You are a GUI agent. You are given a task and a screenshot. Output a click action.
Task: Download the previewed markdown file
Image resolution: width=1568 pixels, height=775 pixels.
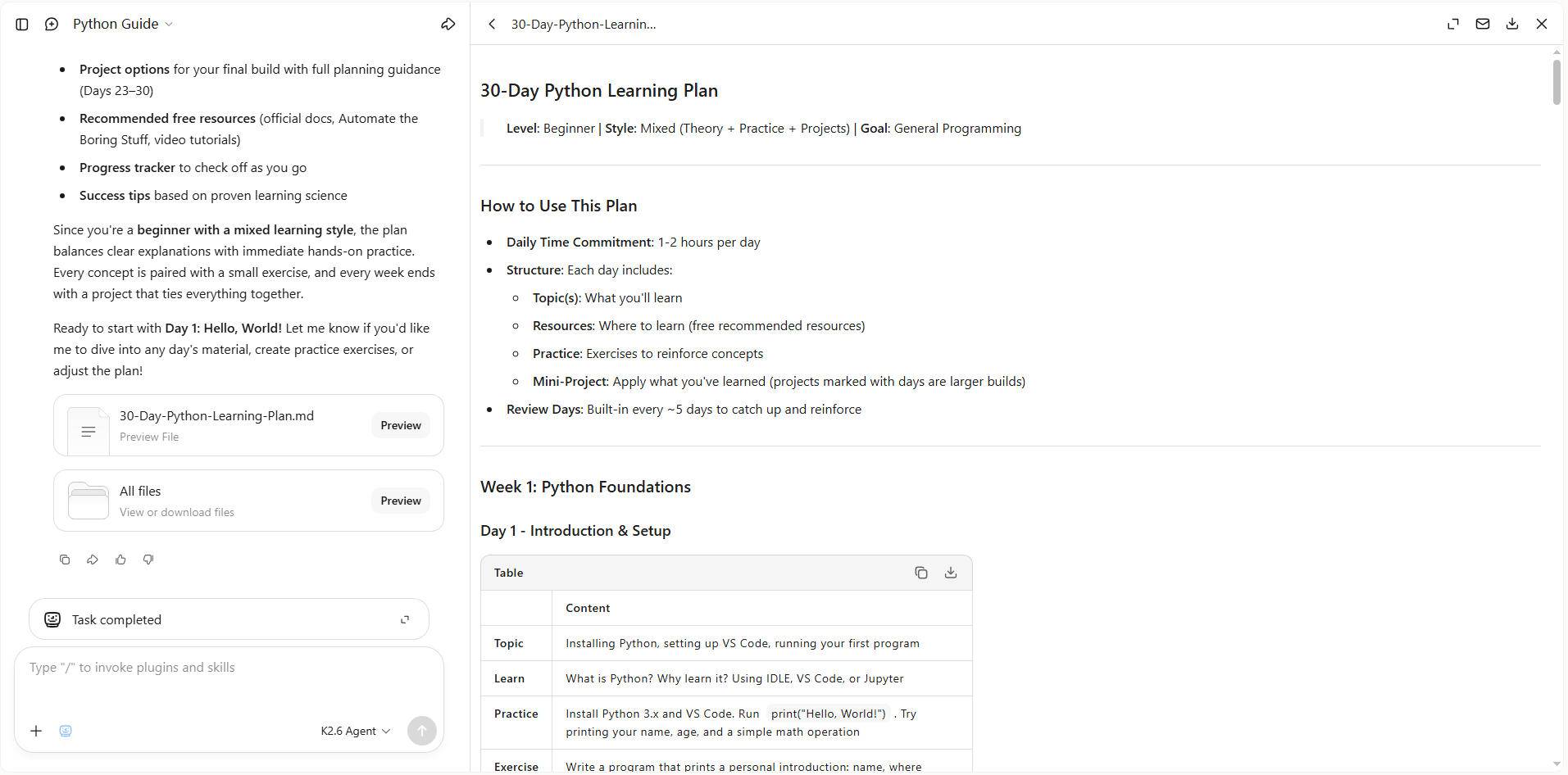click(x=1512, y=25)
